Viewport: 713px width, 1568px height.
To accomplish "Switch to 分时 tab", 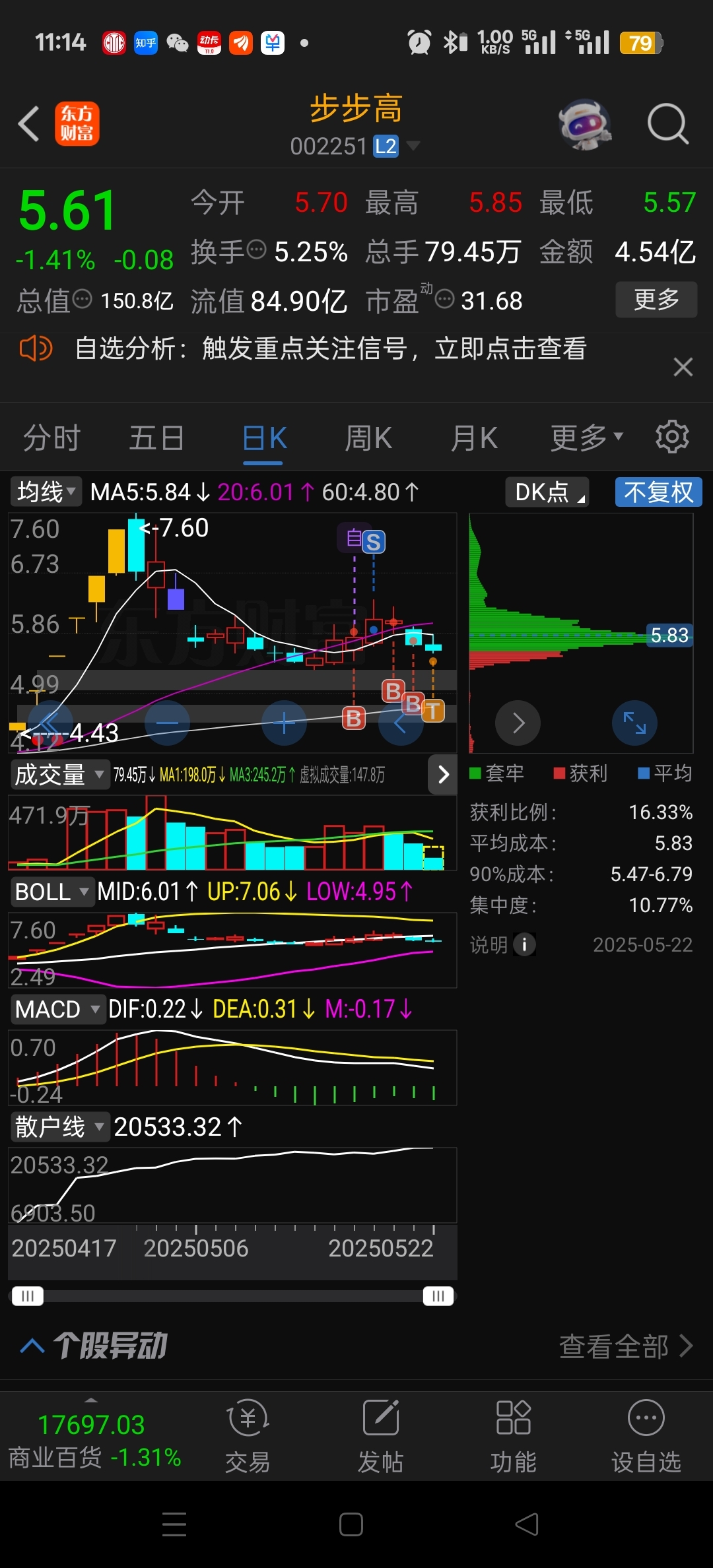I will (51, 438).
